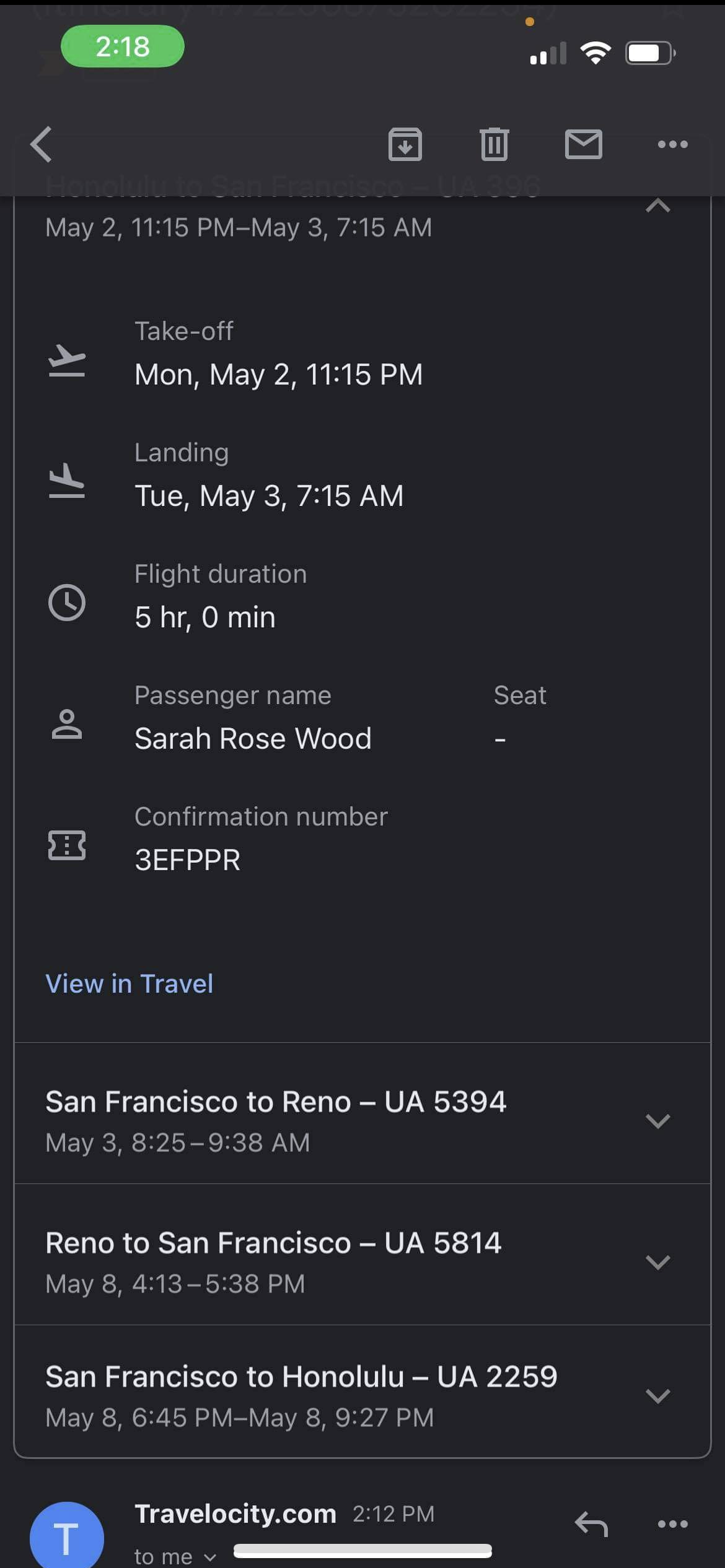Delete the email using the trash icon
725x1568 pixels.
(x=494, y=144)
